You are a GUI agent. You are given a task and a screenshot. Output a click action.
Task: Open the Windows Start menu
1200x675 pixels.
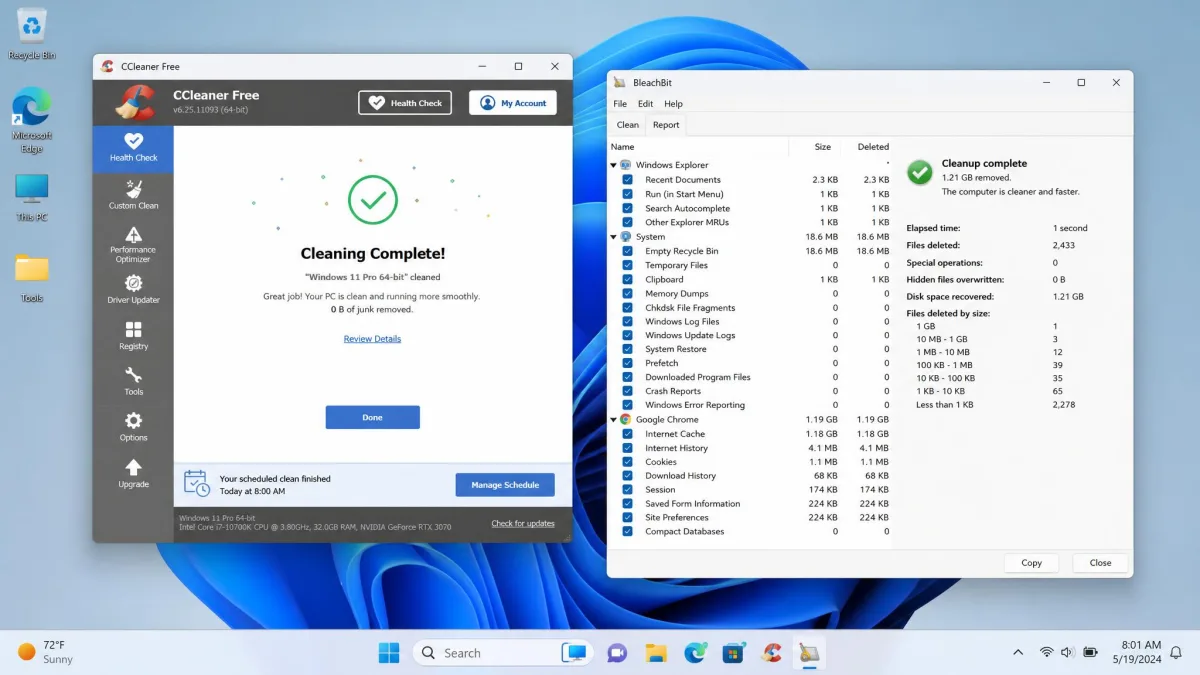[389, 653]
